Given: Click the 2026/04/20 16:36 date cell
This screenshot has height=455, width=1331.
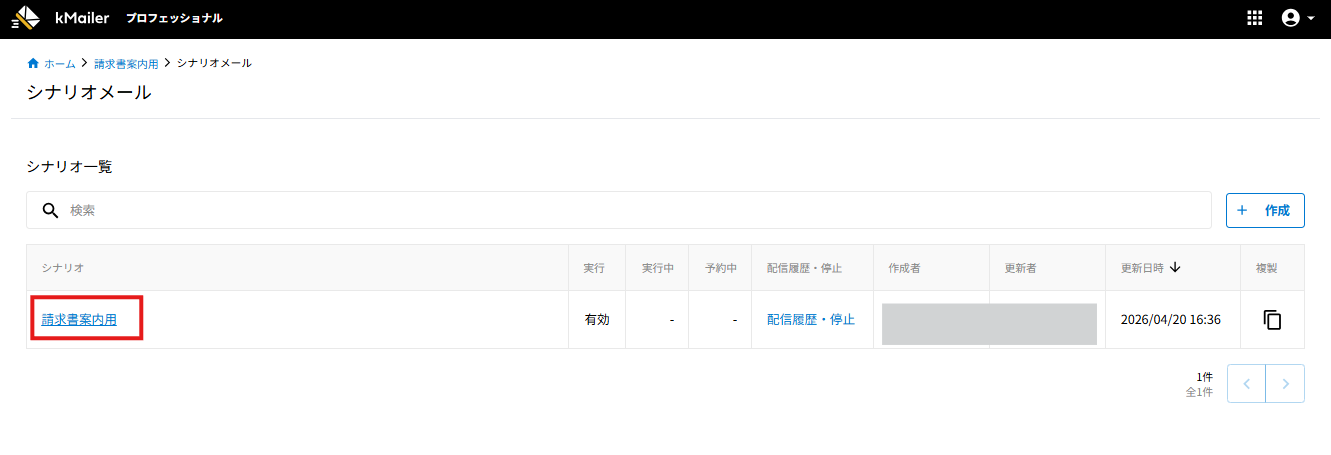Looking at the screenshot, I should click(1171, 320).
